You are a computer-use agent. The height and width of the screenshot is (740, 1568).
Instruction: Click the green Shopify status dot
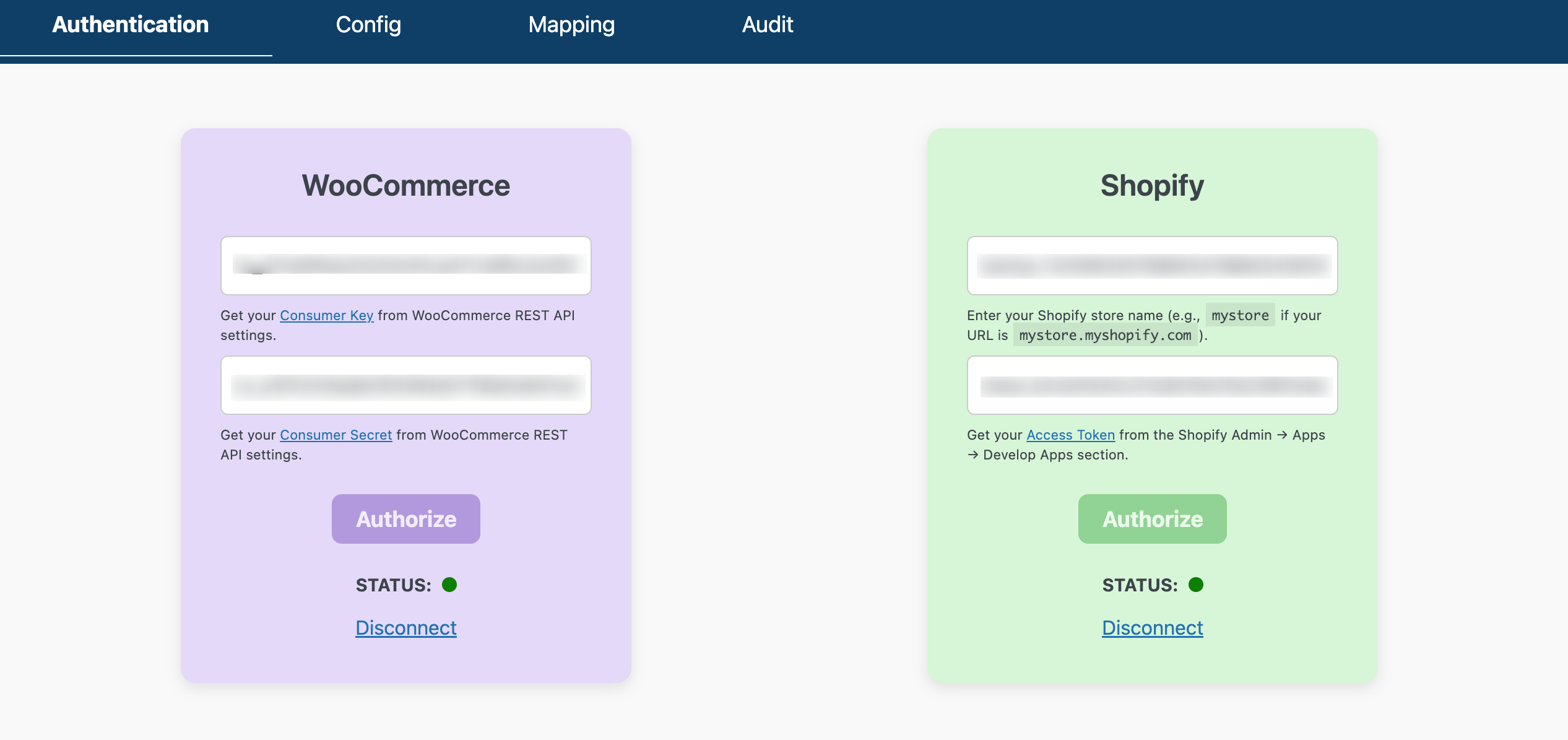coord(1196,585)
